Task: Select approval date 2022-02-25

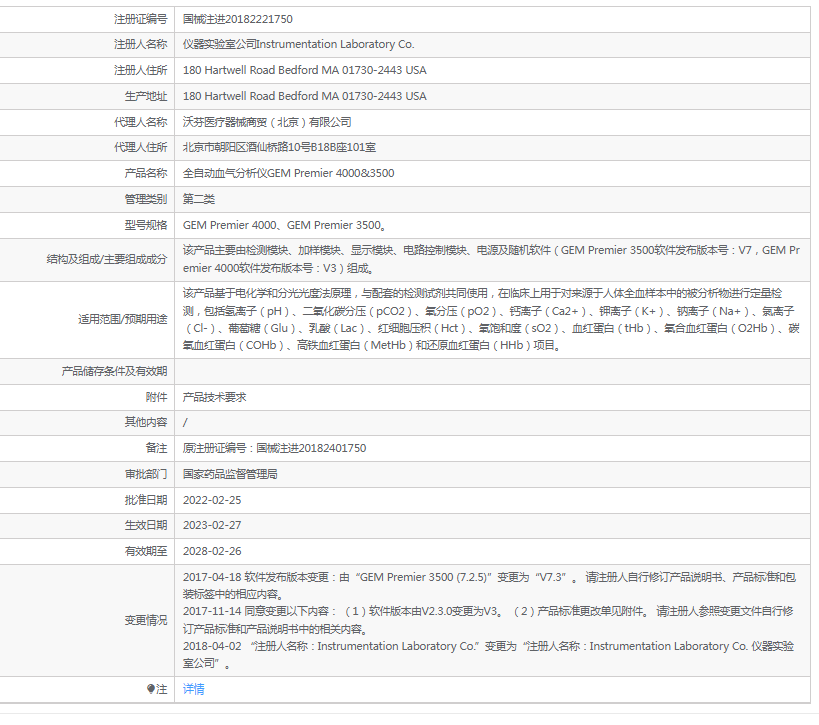Action: (x=212, y=500)
